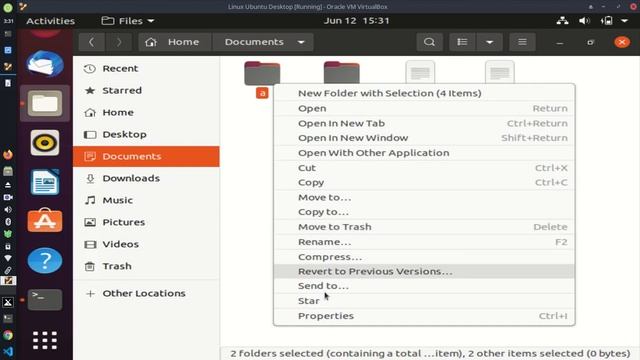Go back with the left arrow button
Screen dimensions: 640x360
pyautogui.click(x=91, y=42)
